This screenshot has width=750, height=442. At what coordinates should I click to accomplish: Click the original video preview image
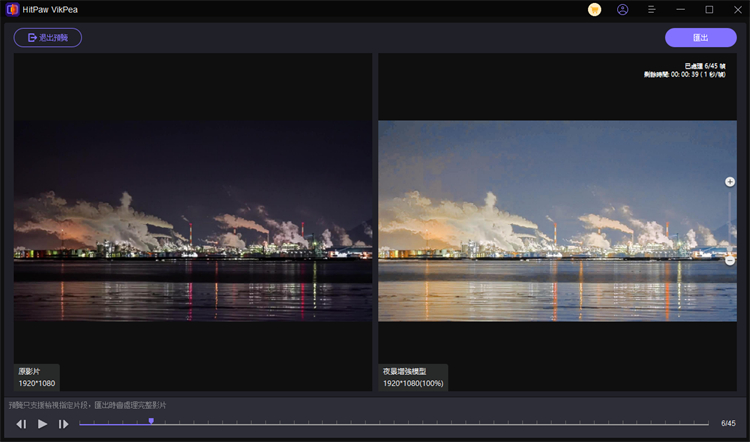(x=193, y=221)
